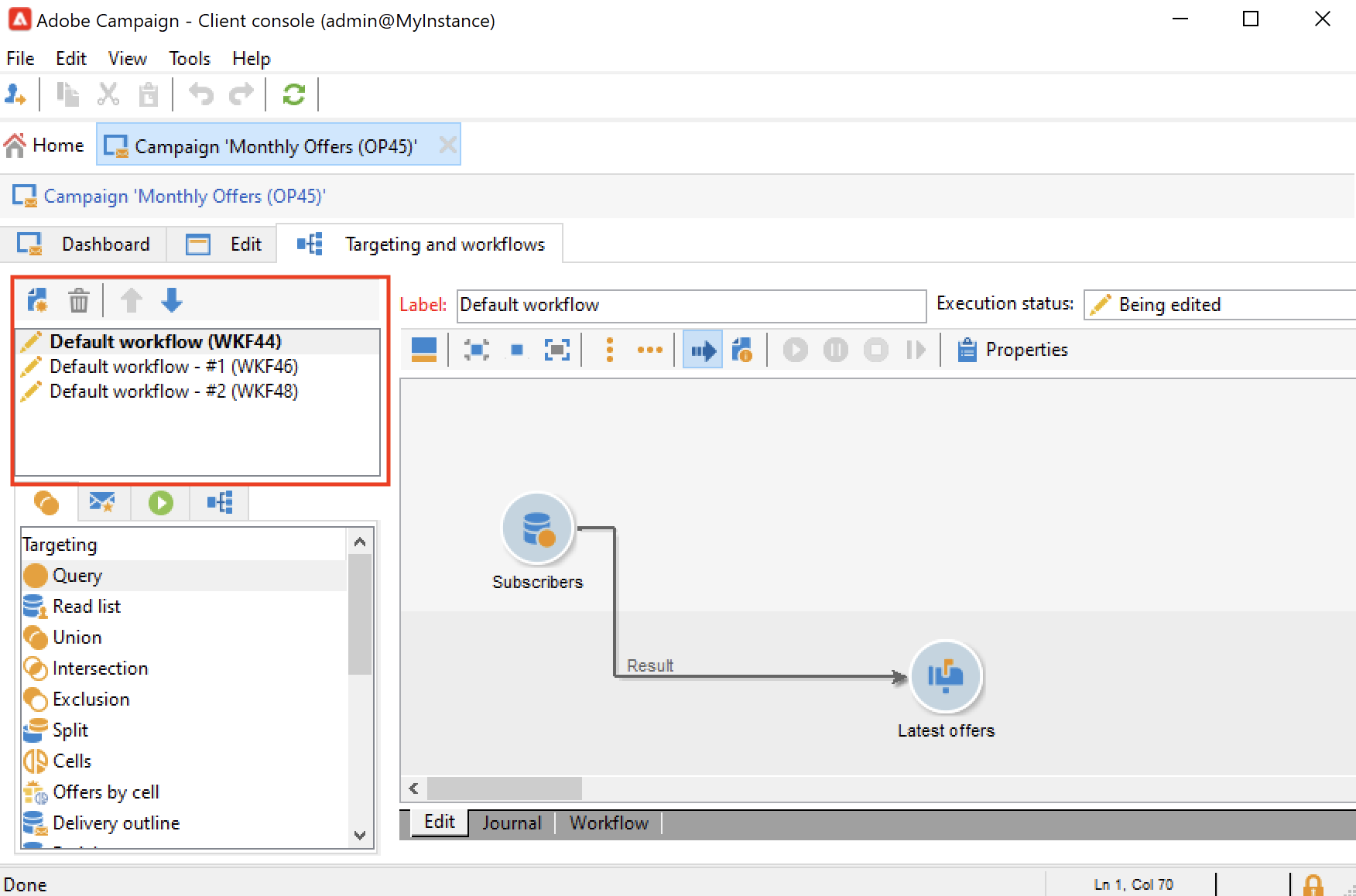Close the Campaign 'Monthly Offers (OP45)' tab
1356x896 pixels.
447,145
